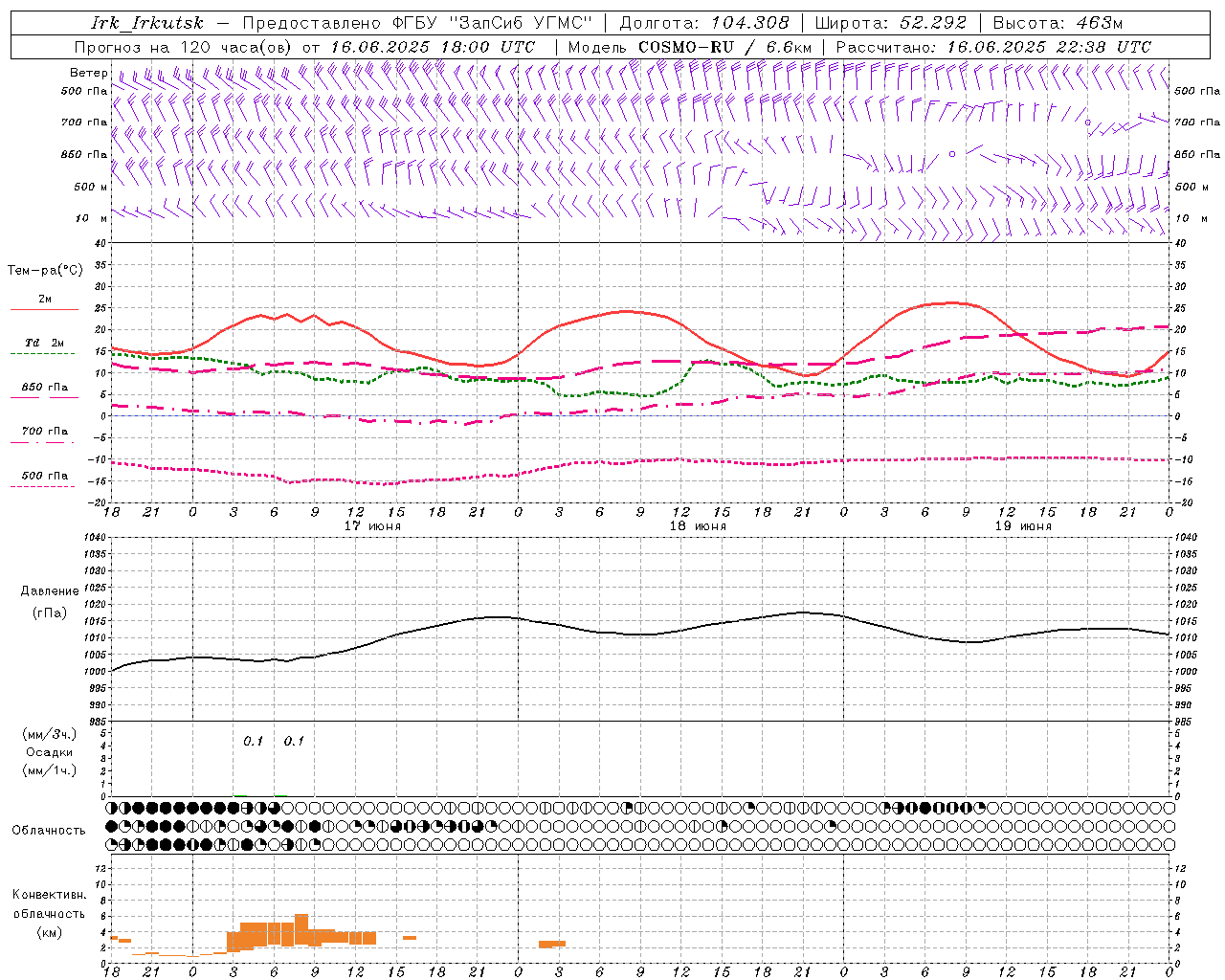Screen dimensions: 1225x980
Task: Select the 'Облачность' cloud cover label
Action: [x=49, y=831]
